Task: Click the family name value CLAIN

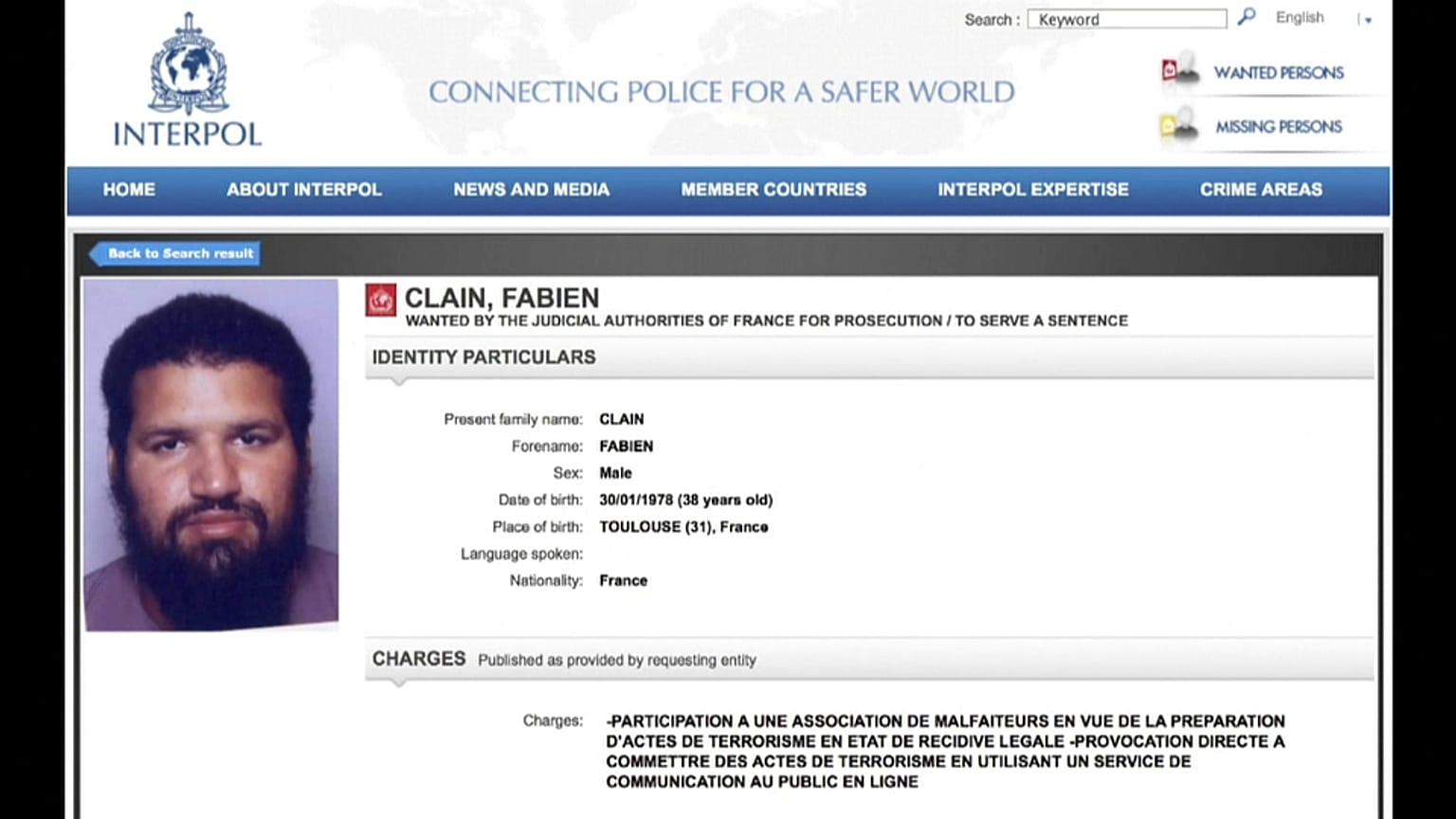Action: coord(622,419)
